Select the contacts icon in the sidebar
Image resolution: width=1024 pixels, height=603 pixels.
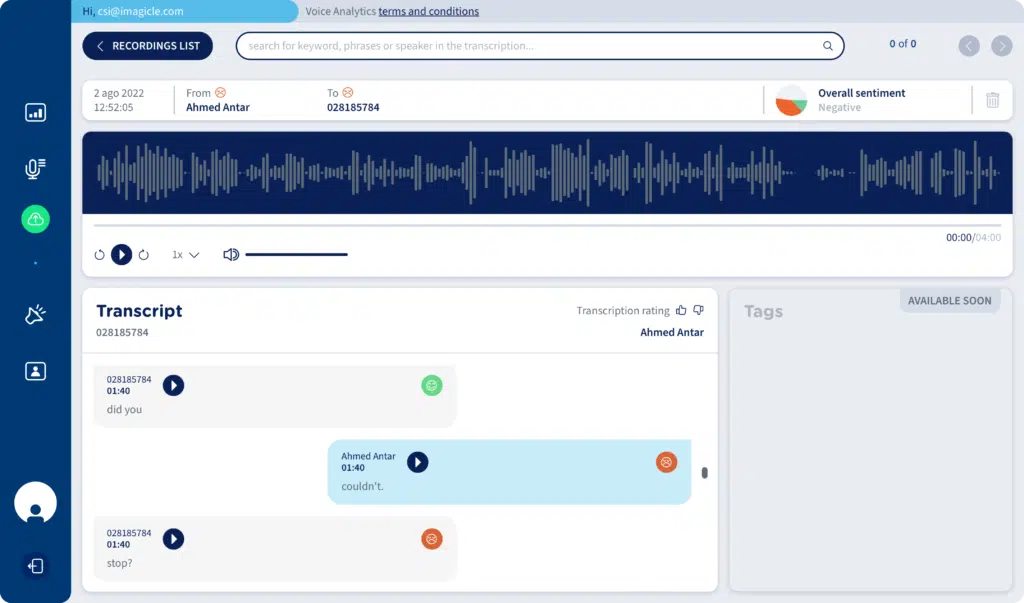(x=35, y=370)
